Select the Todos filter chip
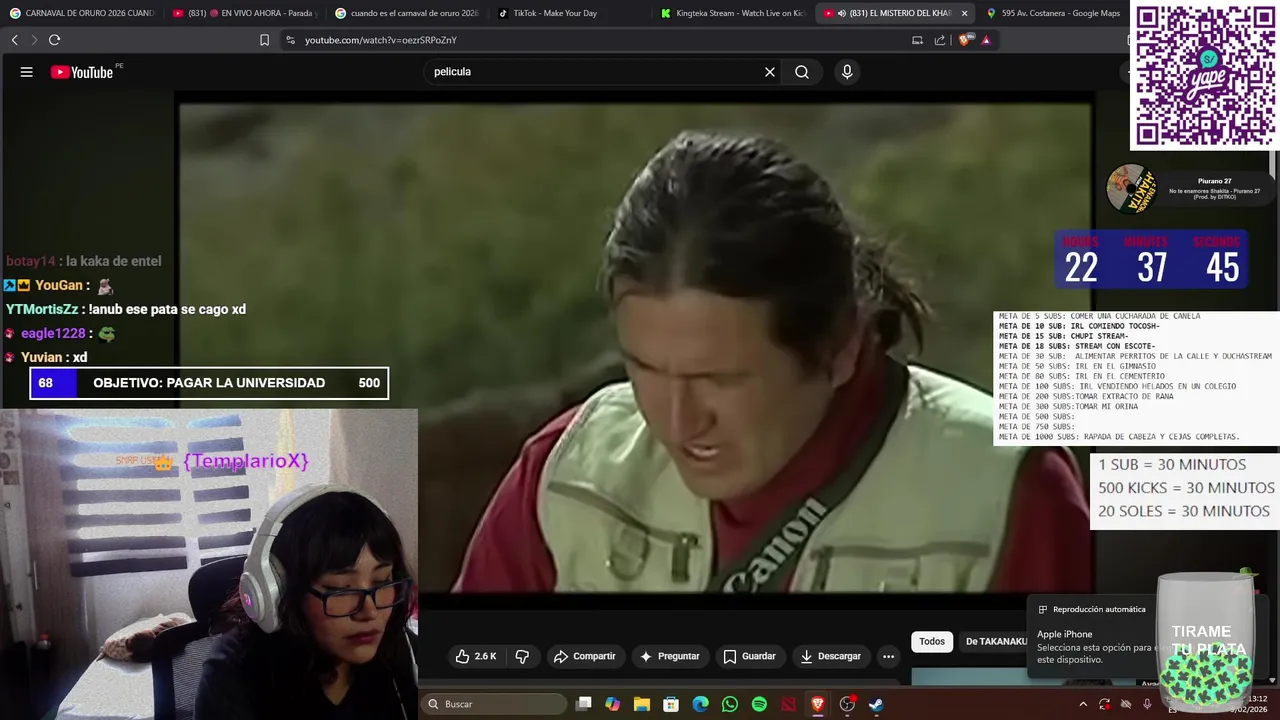 click(x=932, y=641)
